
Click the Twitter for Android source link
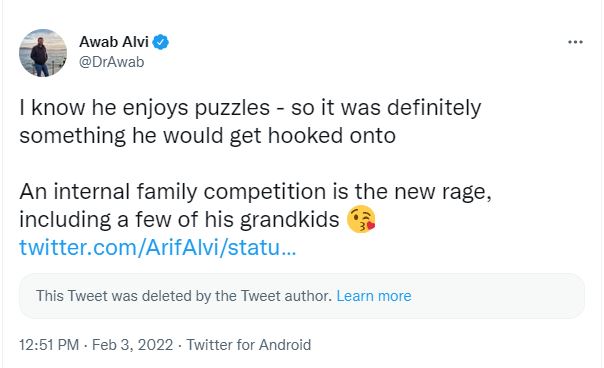[249, 344]
